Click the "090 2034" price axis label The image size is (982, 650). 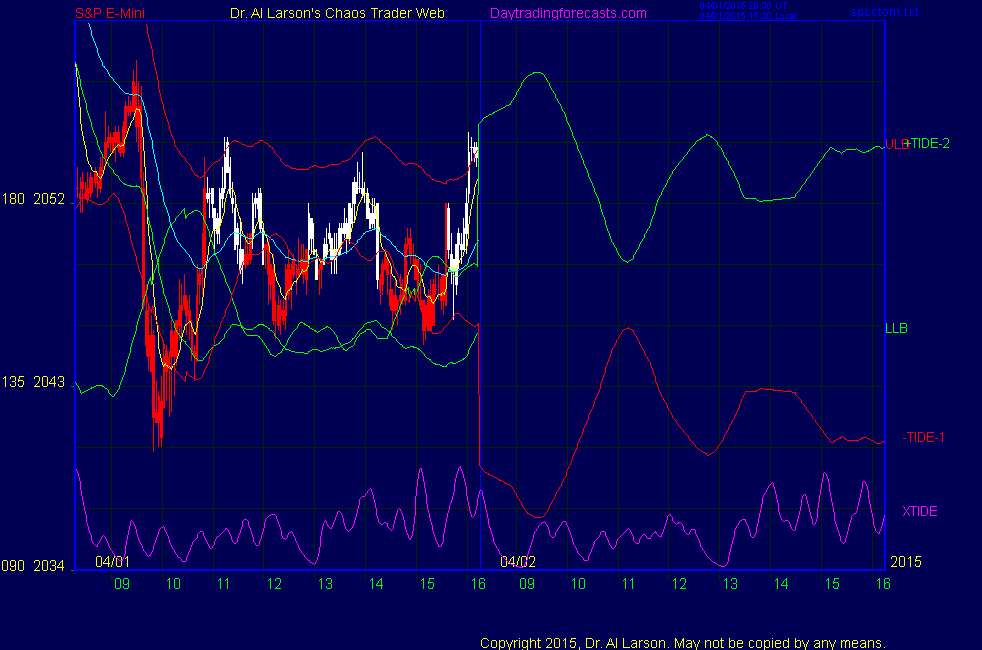33,566
